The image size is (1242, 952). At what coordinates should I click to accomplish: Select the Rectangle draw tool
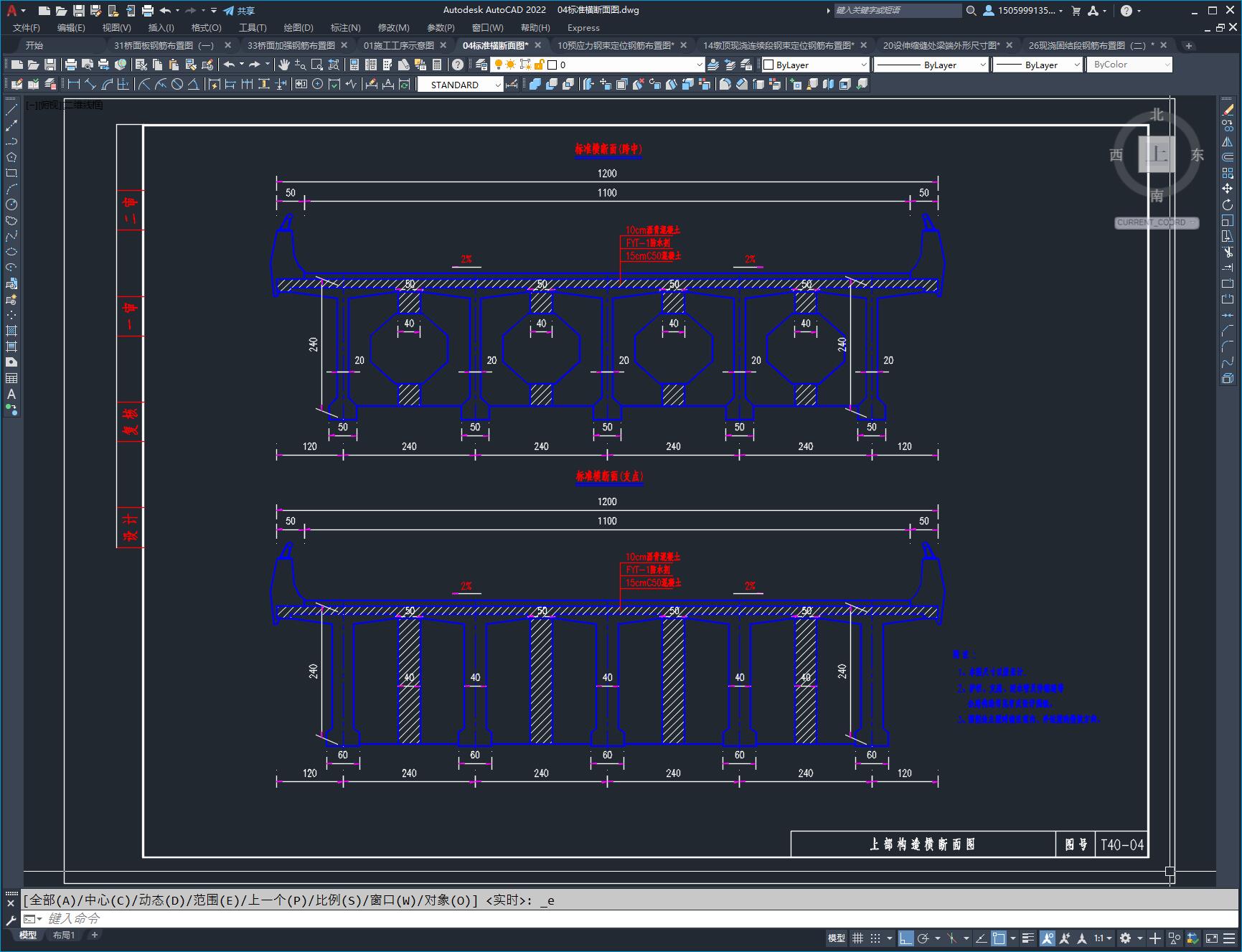tap(11, 173)
